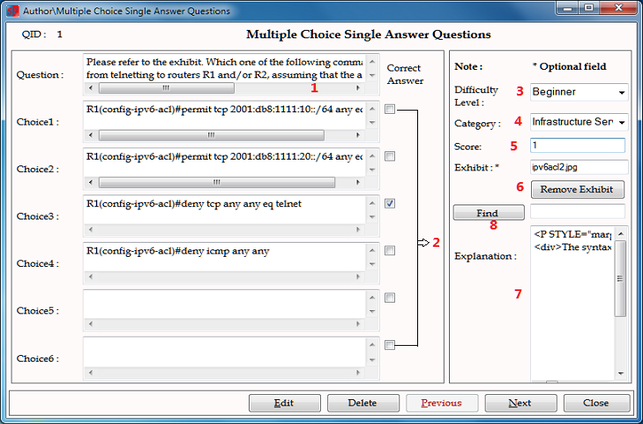Click inside the Explanation text area
This screenshot has width=643, height=424.
pyautogui.click(x=573, y=303)
